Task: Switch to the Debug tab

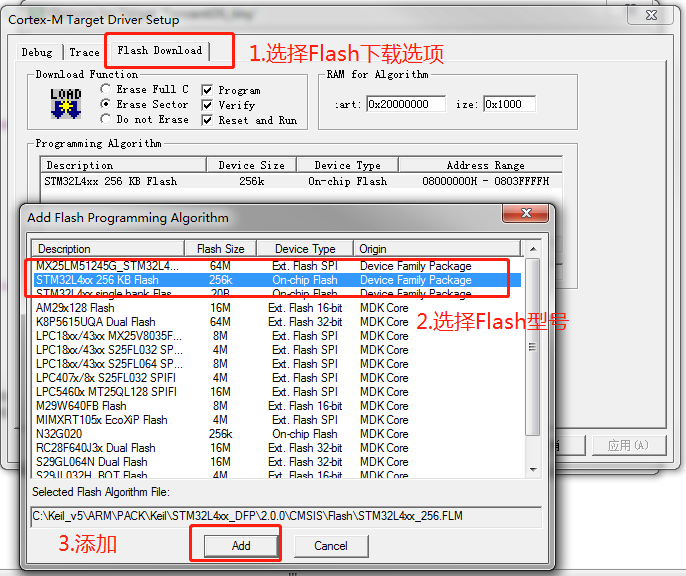Action: click(x=37, y=52)
